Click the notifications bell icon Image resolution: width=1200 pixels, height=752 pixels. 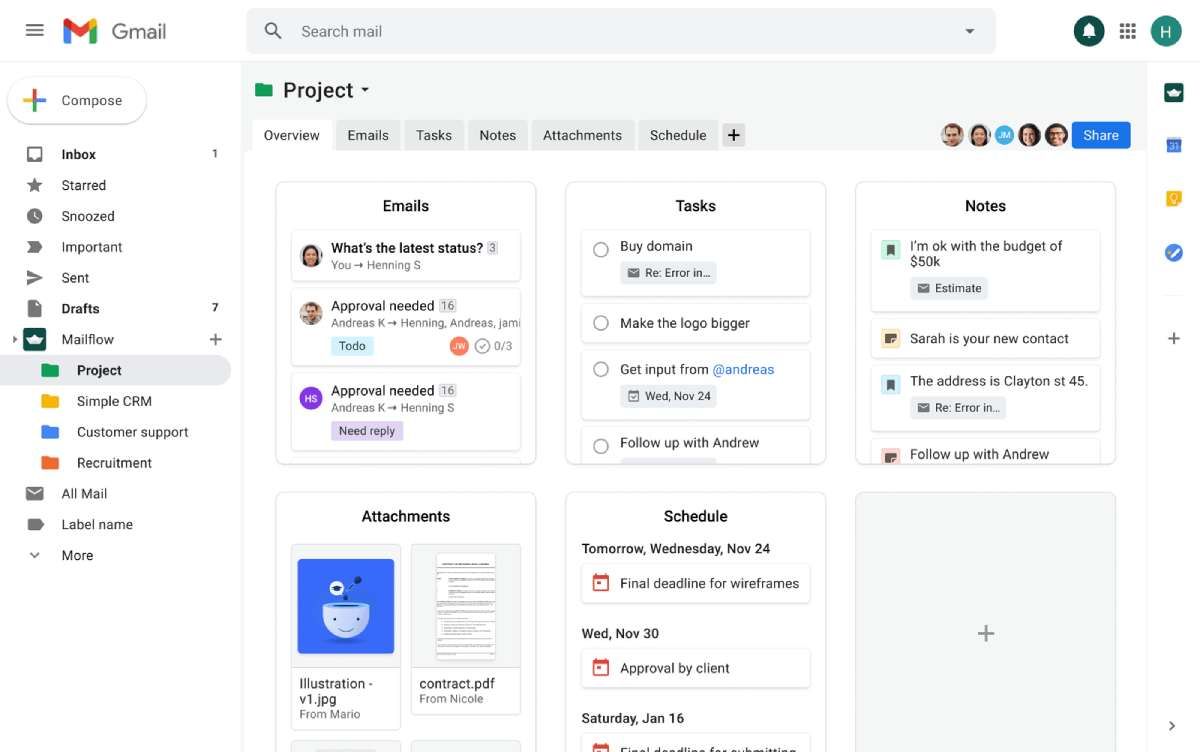click(1089, 31)
